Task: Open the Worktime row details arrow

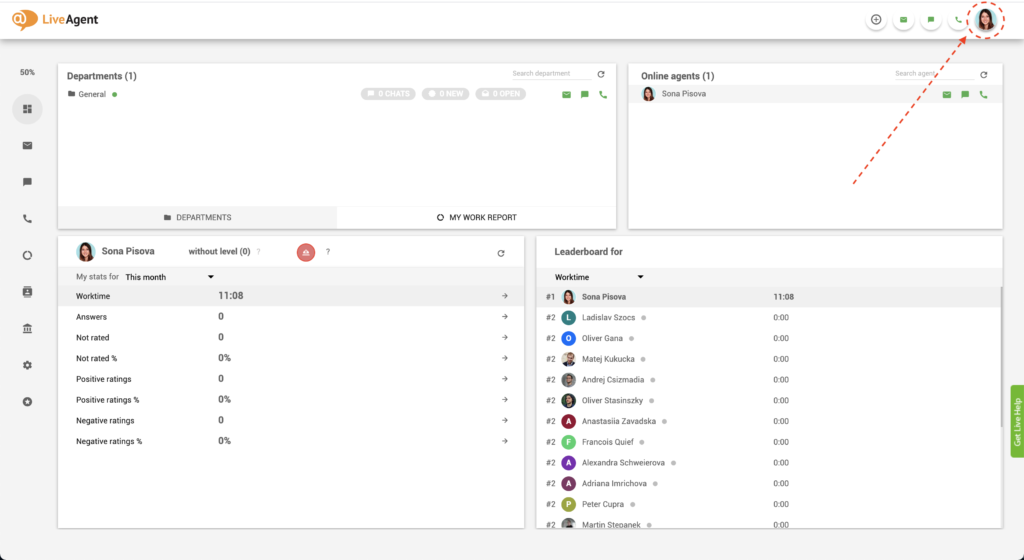Action: coord(505,296)
